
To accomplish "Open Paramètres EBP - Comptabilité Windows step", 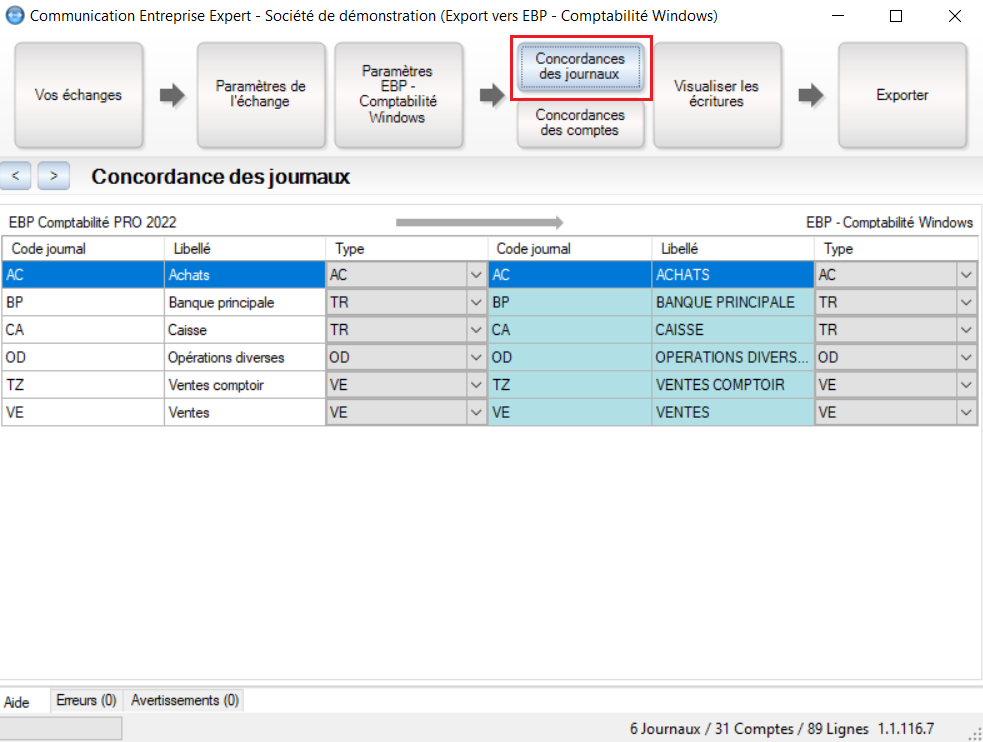I will point(399,95).
